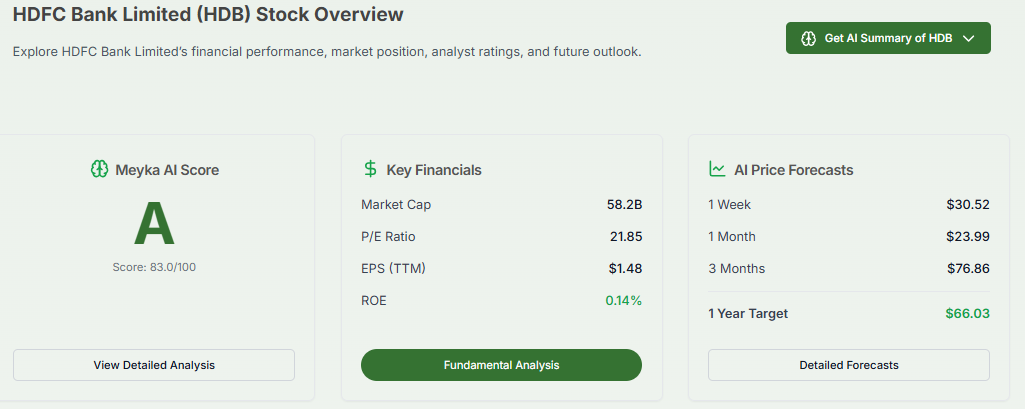Click the Market Cap value 58.2B

pos(624,205)
